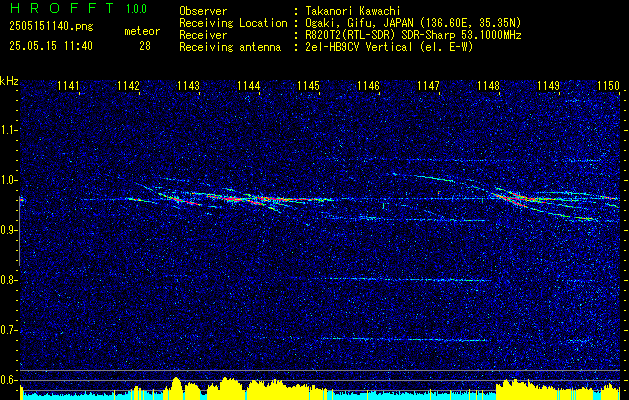629x400 pixels.
Task: Click the 1.1 kHz frequency label
Action: pyautogui.click(x=7, y=130)
